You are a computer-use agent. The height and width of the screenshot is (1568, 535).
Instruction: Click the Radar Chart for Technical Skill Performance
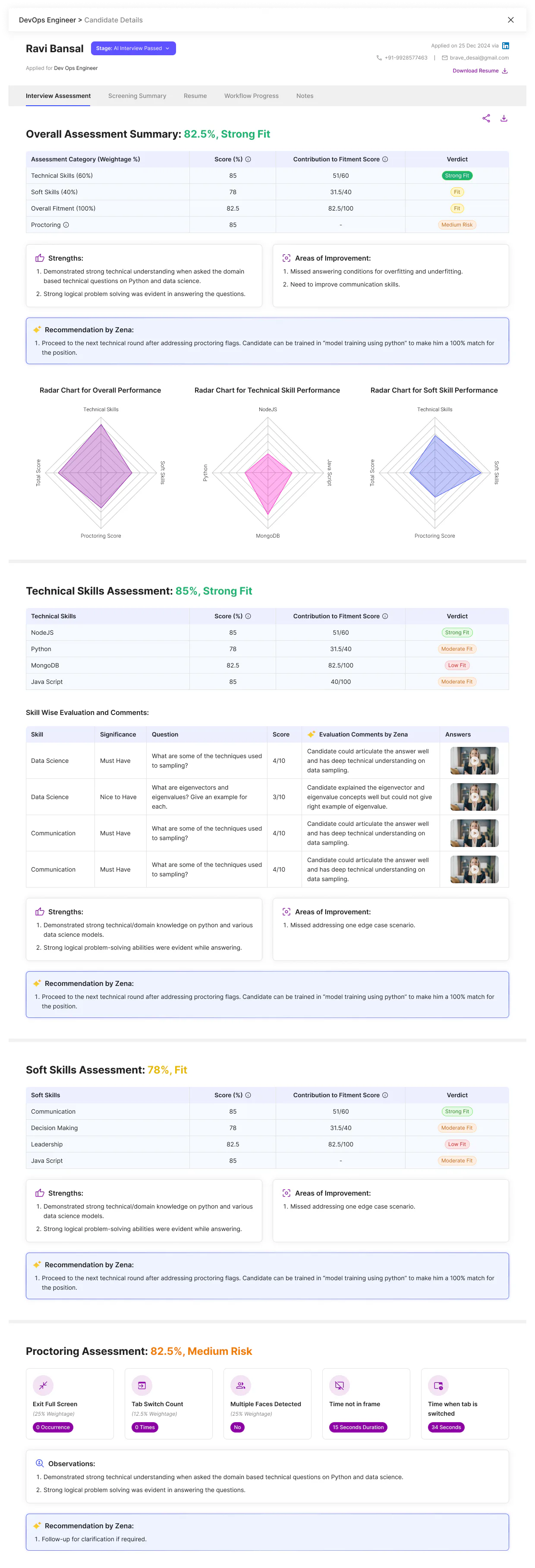(x=267, y=473)
